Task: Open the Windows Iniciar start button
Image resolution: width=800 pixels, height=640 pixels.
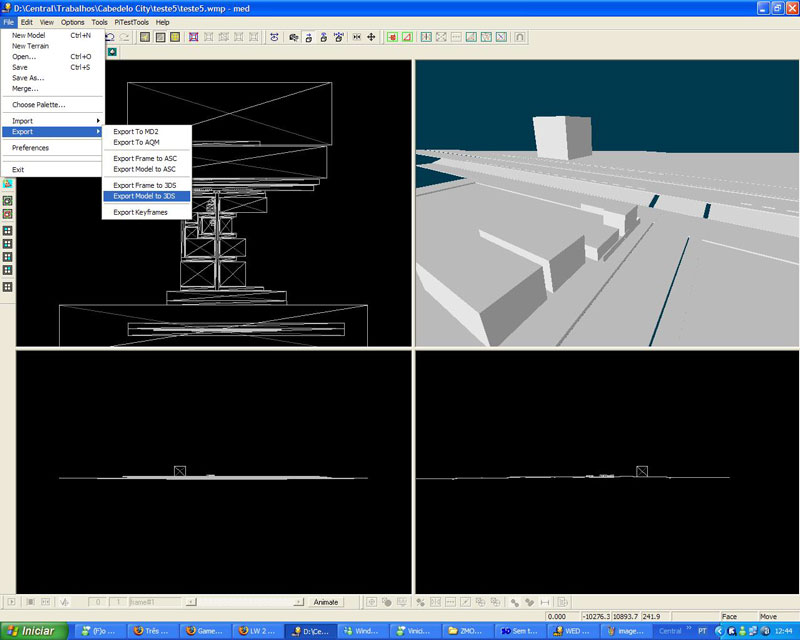Action: tap(32, 631)
